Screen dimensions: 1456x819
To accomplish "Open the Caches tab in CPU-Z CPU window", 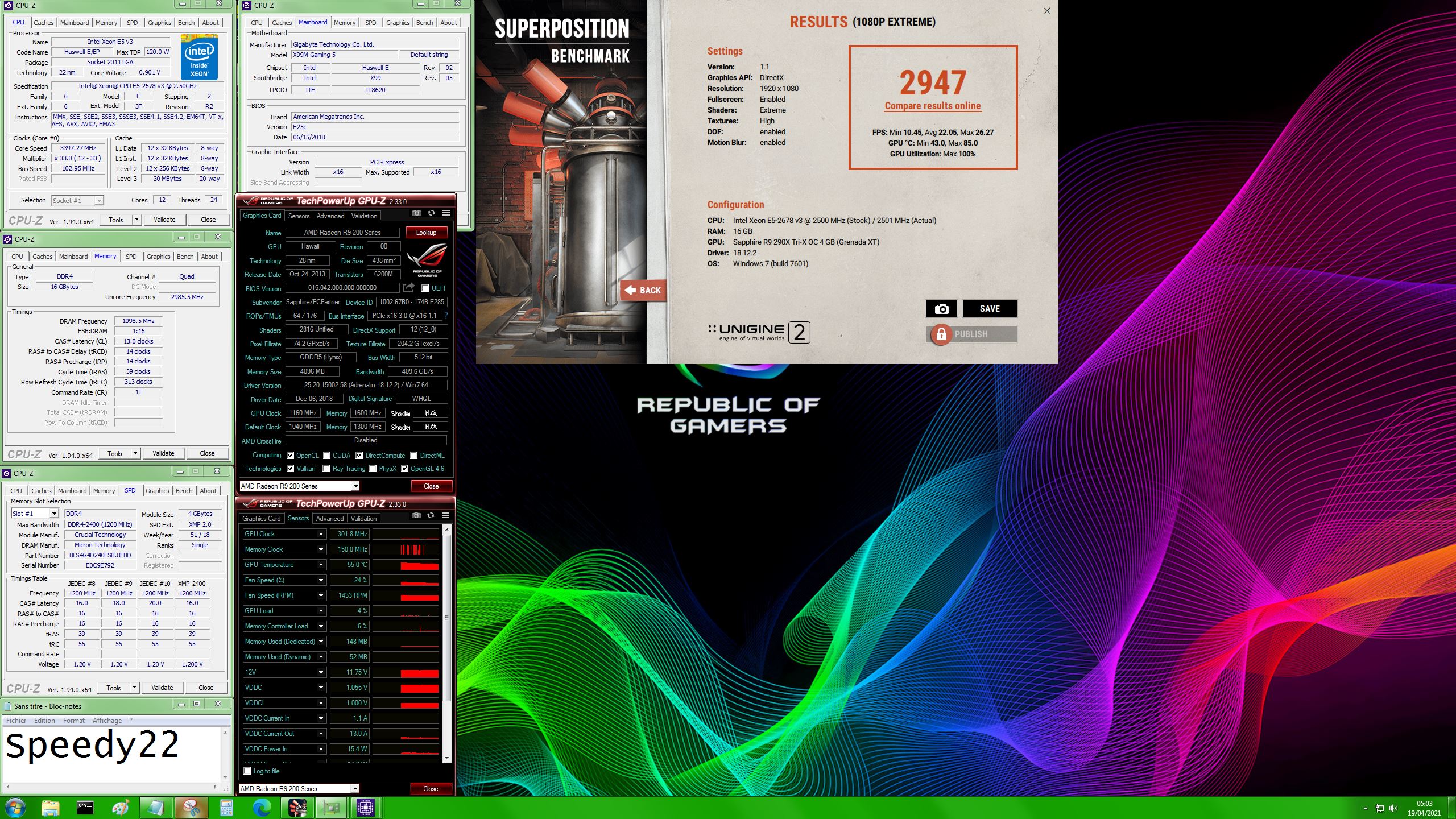I will point(44,23).
